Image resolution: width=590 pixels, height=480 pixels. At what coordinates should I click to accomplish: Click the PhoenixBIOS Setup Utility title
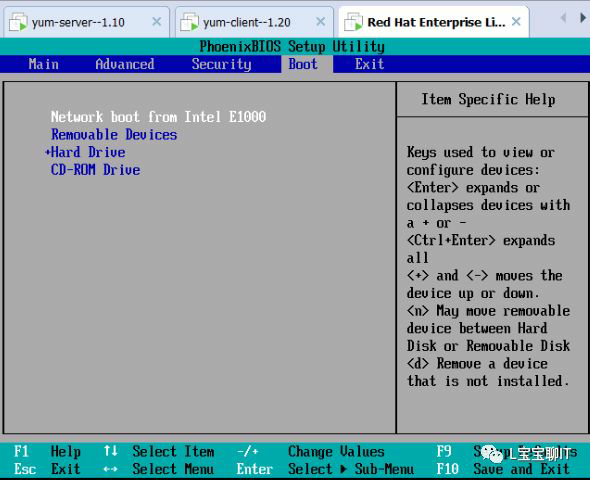(292, 47)
